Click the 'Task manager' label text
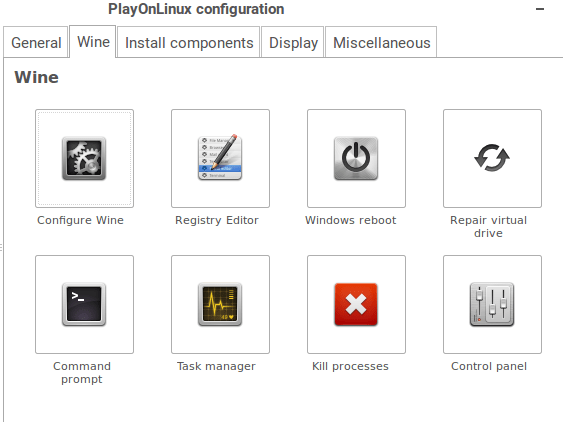Screen dimensions: 563x422 [x=216, y=366]
